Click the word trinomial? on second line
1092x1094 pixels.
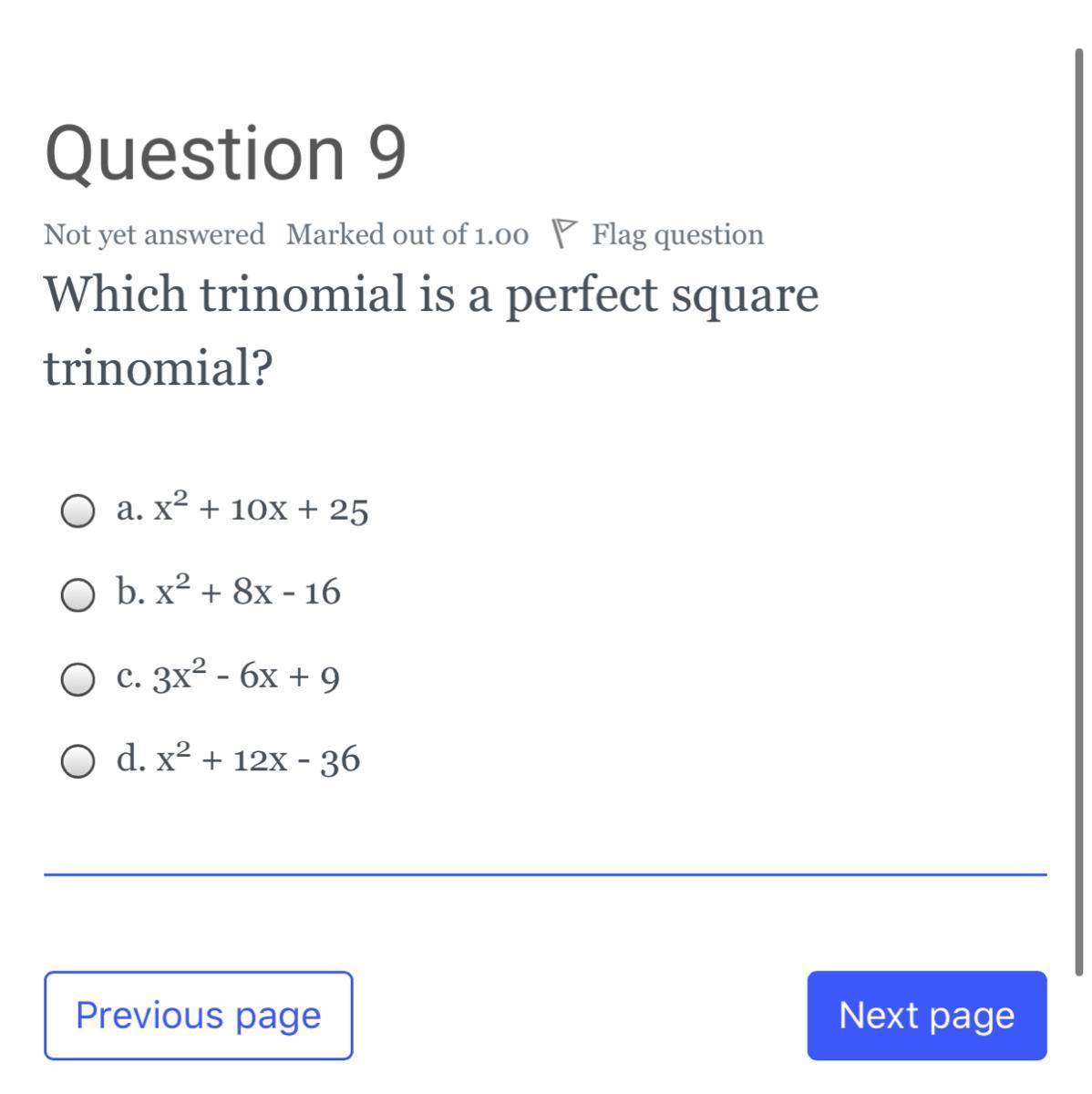[159, 368]
